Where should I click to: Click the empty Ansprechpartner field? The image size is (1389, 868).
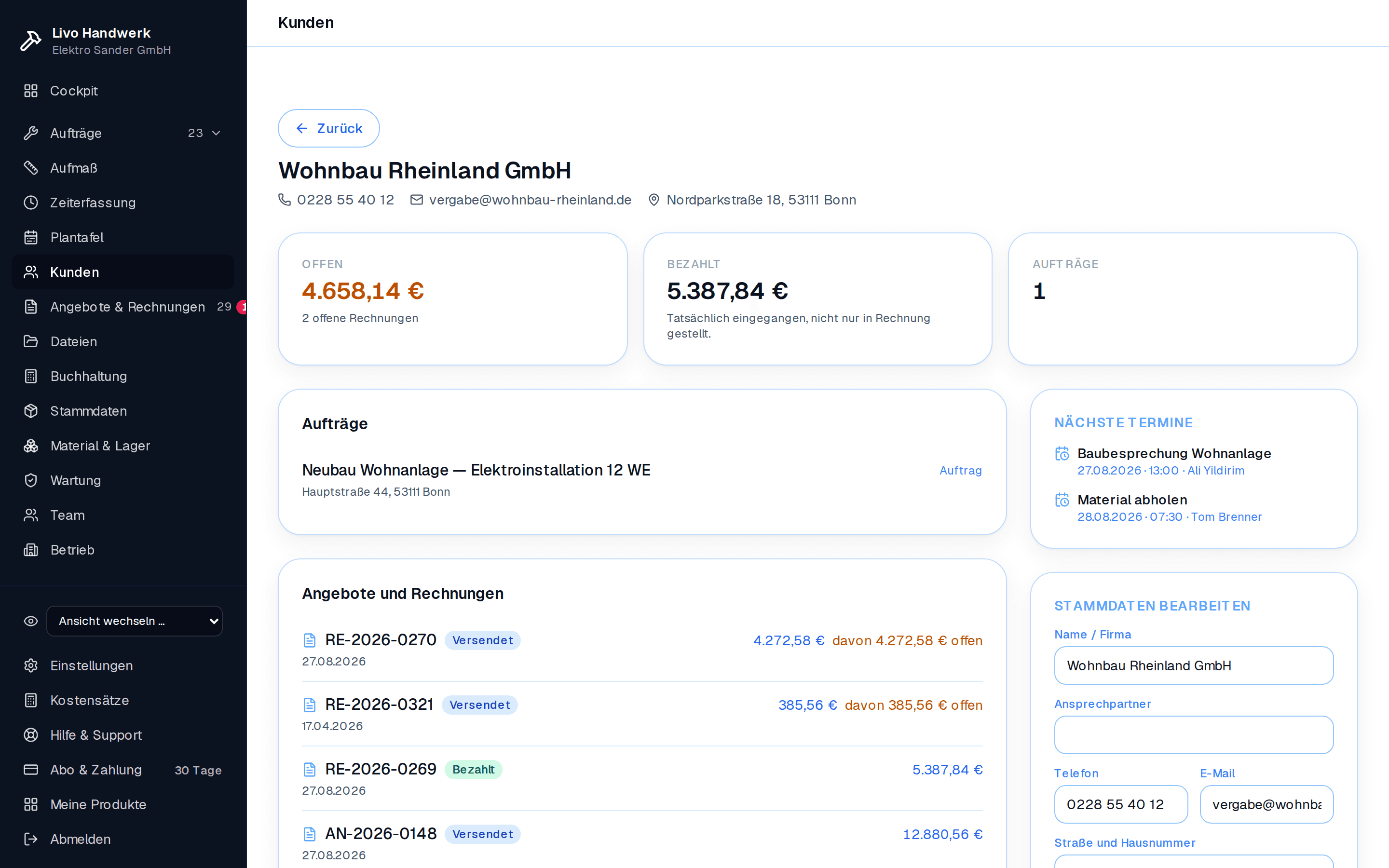[x=1194, y=735]
